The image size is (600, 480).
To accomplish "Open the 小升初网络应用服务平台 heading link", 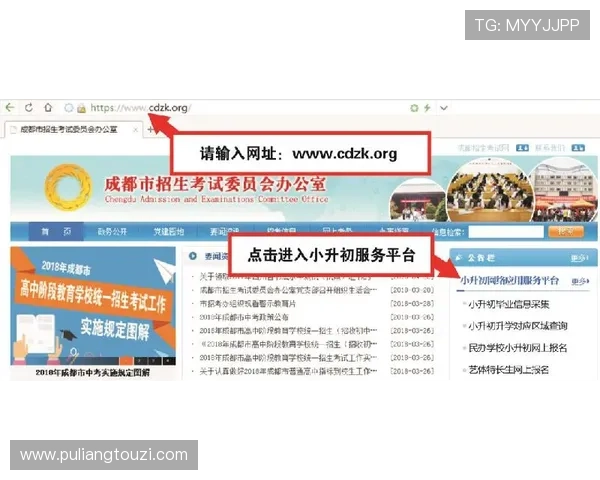I will point(509,281).
